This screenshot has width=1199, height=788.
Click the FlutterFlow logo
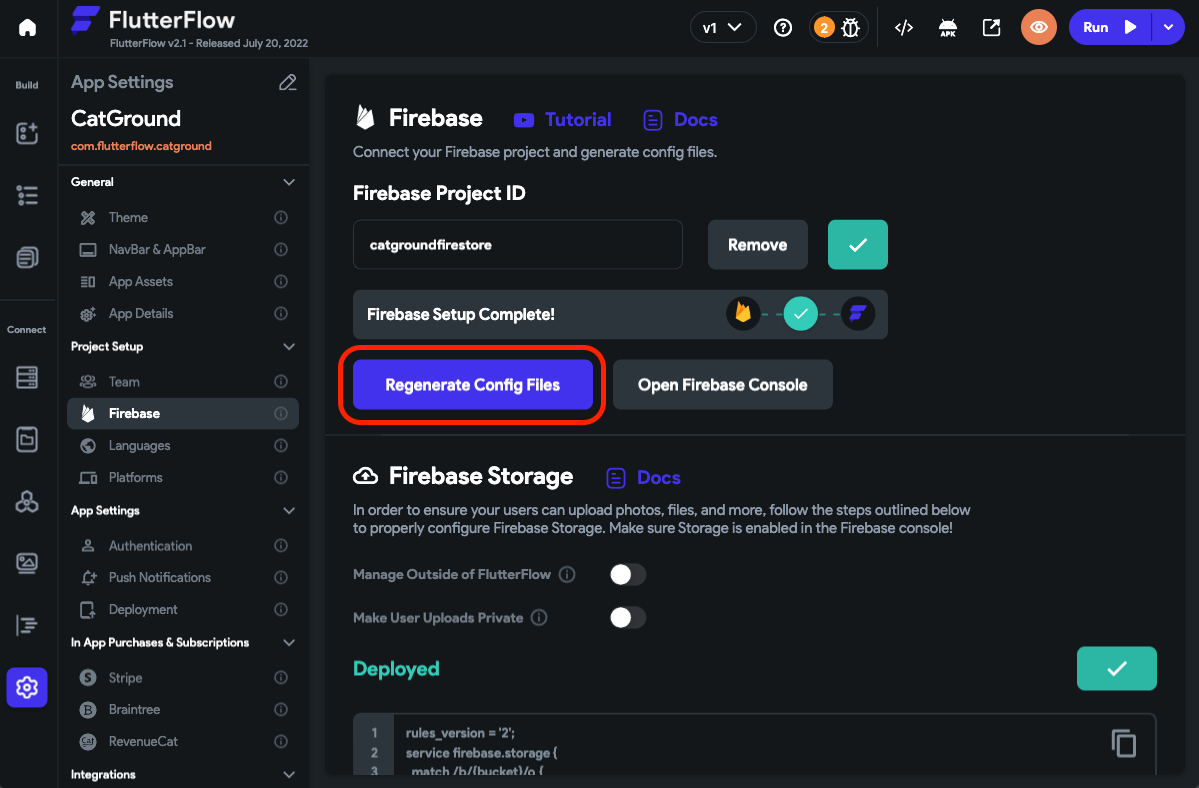(x=153, y=20)
